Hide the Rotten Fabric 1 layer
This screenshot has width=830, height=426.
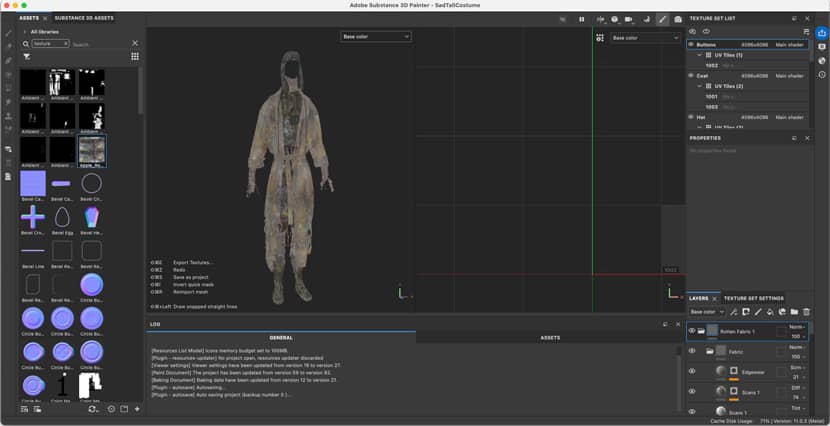(x=692, y=330)
